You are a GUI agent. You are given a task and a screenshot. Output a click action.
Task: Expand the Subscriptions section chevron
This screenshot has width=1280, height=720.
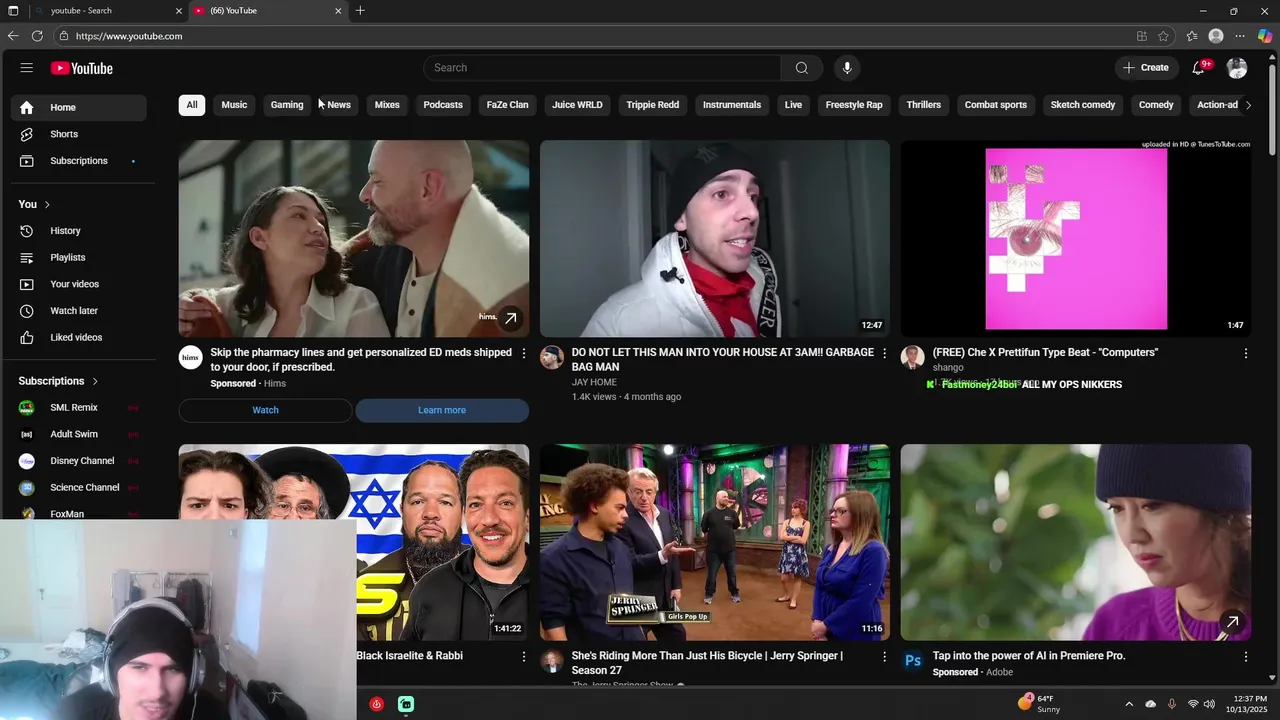pyautogui.click(x=95, y=381)
